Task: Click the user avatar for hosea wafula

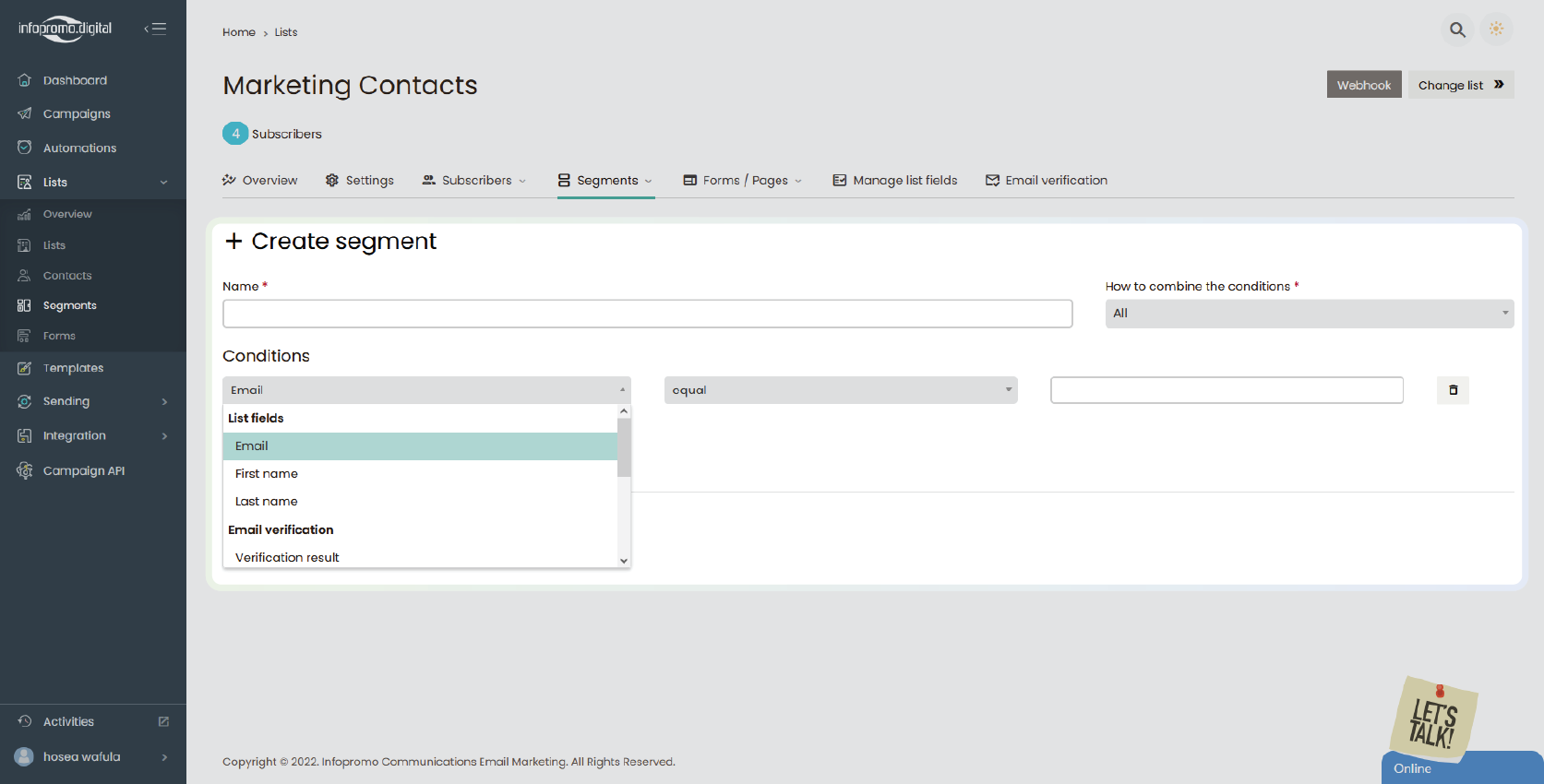Action: (24, 756)
